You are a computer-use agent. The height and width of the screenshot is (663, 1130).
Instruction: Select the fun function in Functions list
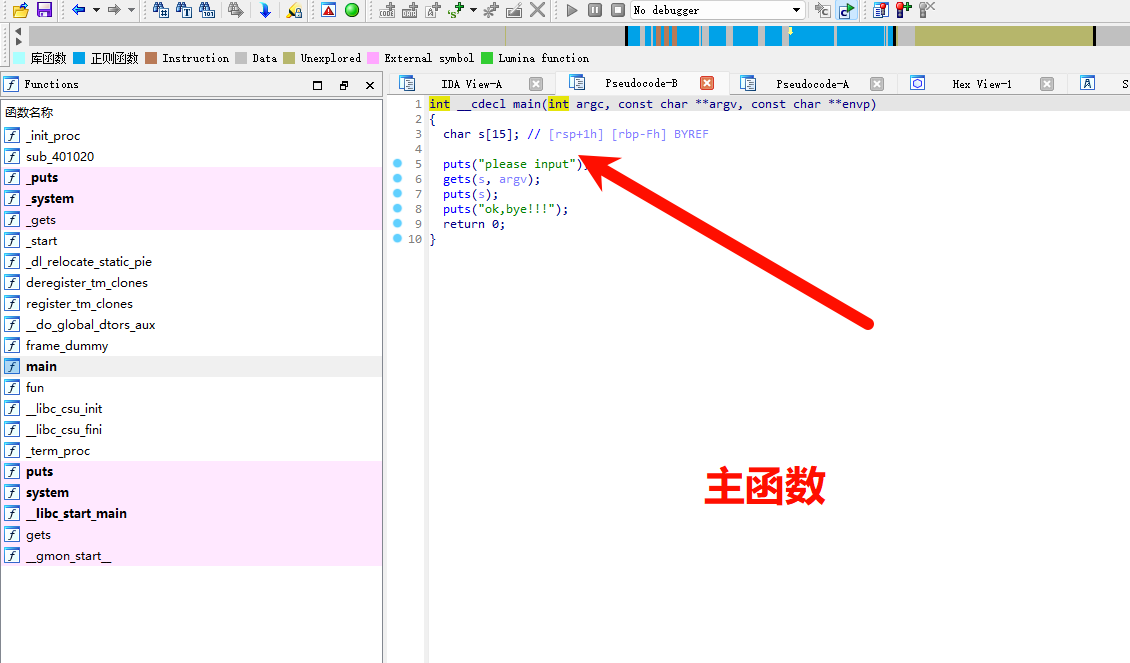click(35, 388)
